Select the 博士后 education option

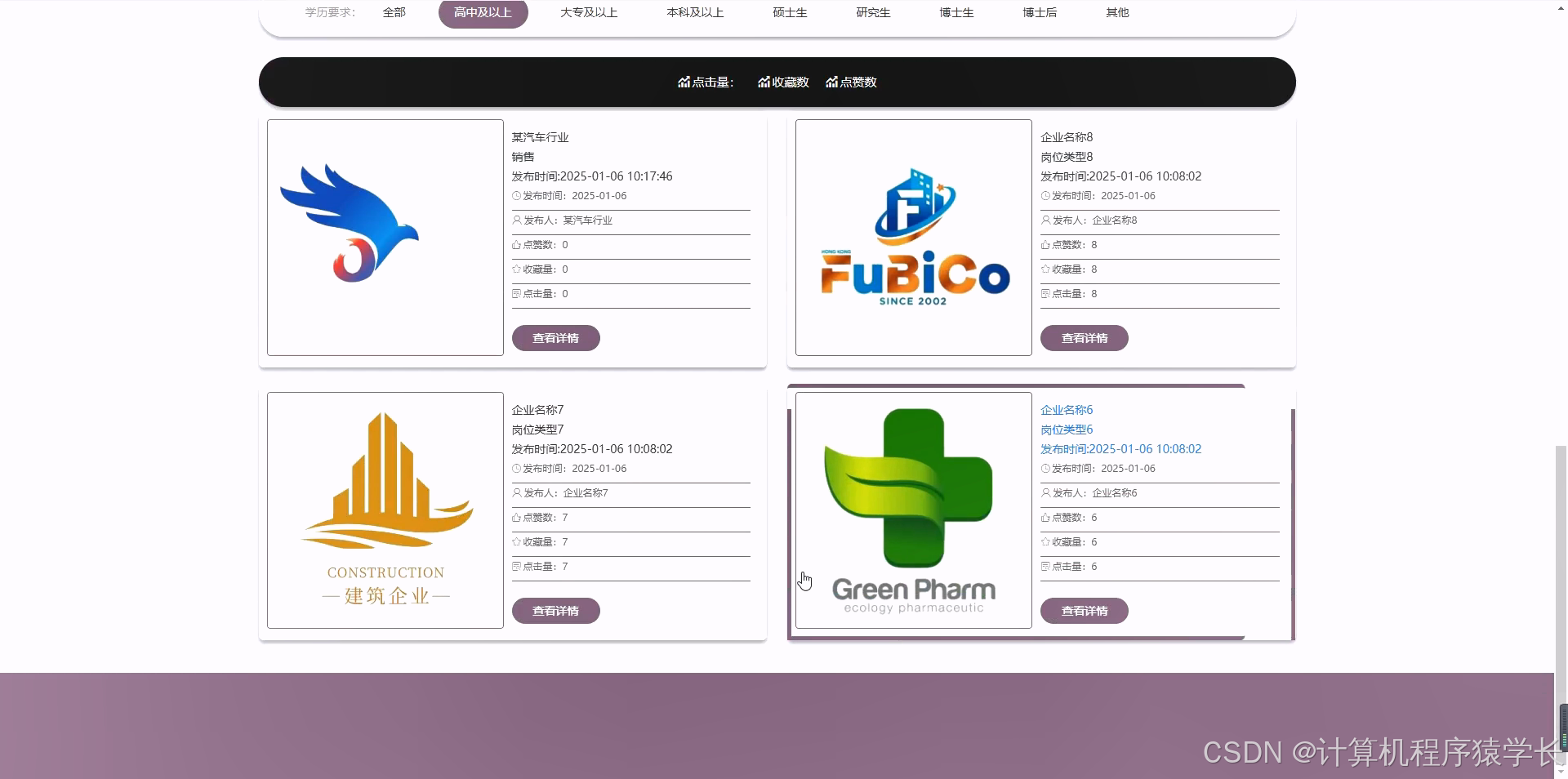pyautogui.click(x=1040, y=12)
